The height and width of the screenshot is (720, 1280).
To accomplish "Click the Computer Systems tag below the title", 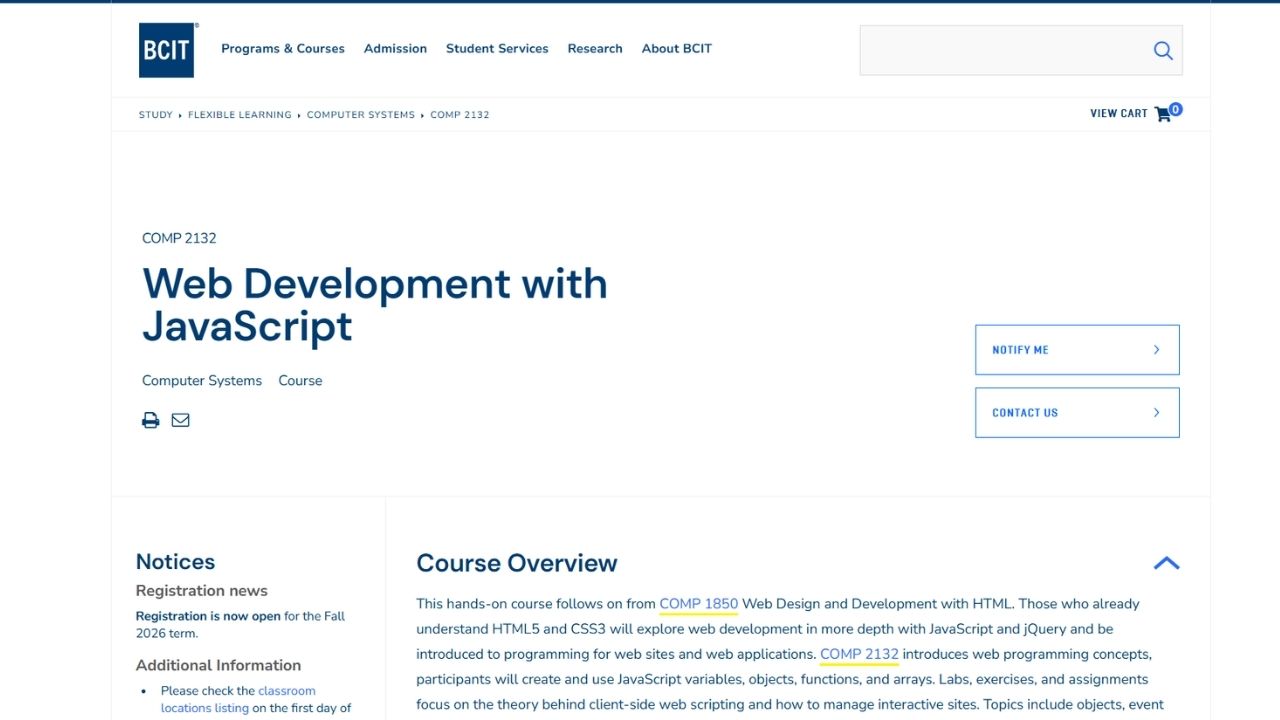I will [x=202, y=381].
